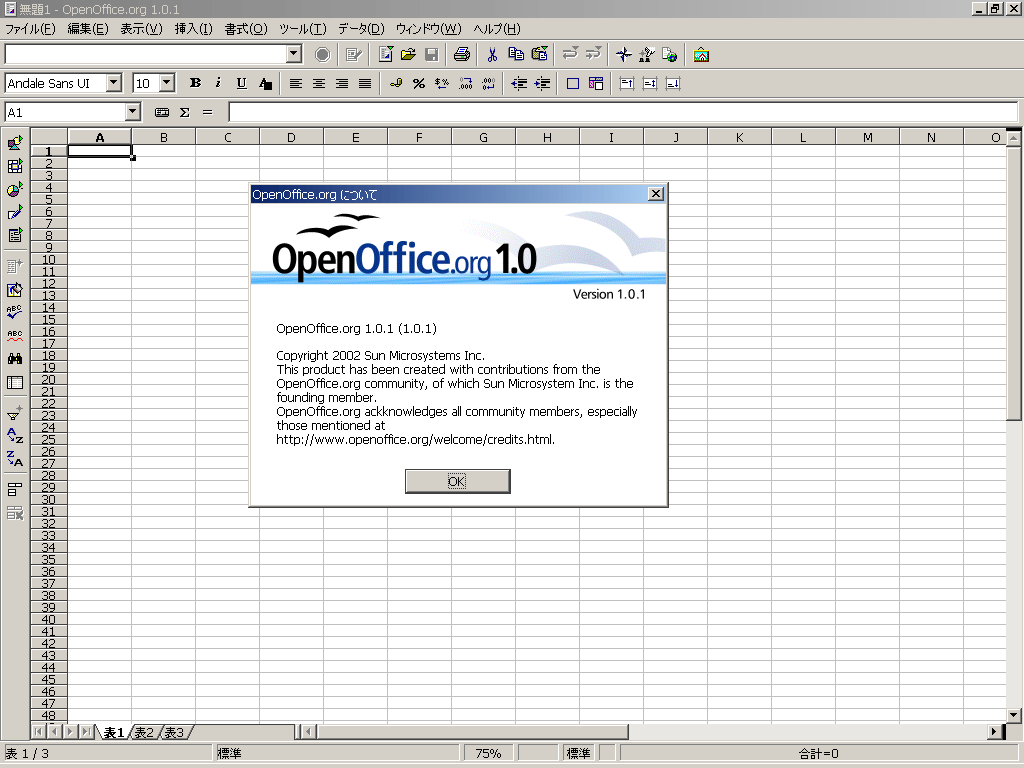The image size is (1024, 768).
Task: Click the binoculars Find icon
Action: click(15, 359)
